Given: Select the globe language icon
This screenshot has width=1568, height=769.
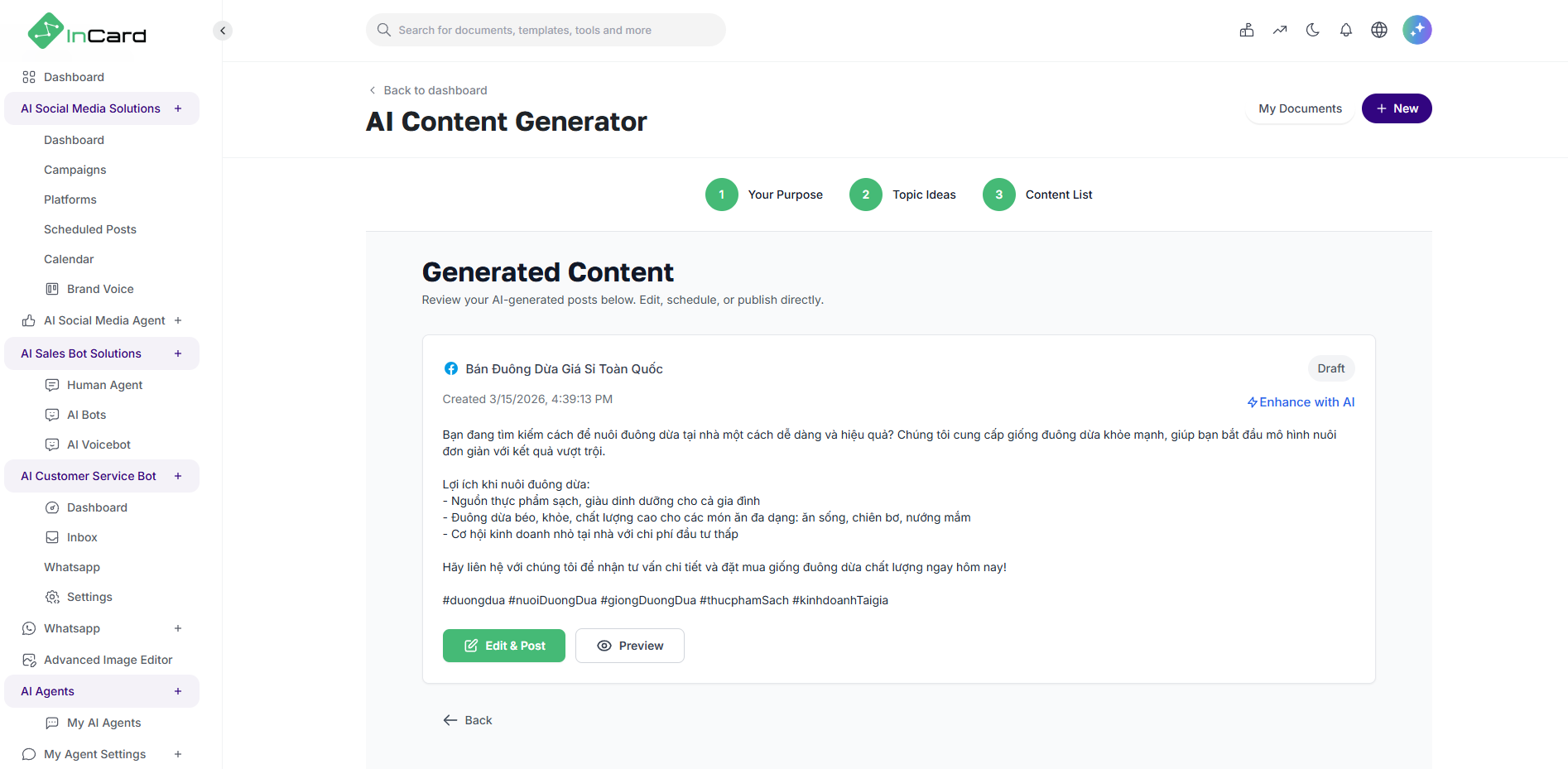Looking at the screenshot, I should (x=1378, y=29).
